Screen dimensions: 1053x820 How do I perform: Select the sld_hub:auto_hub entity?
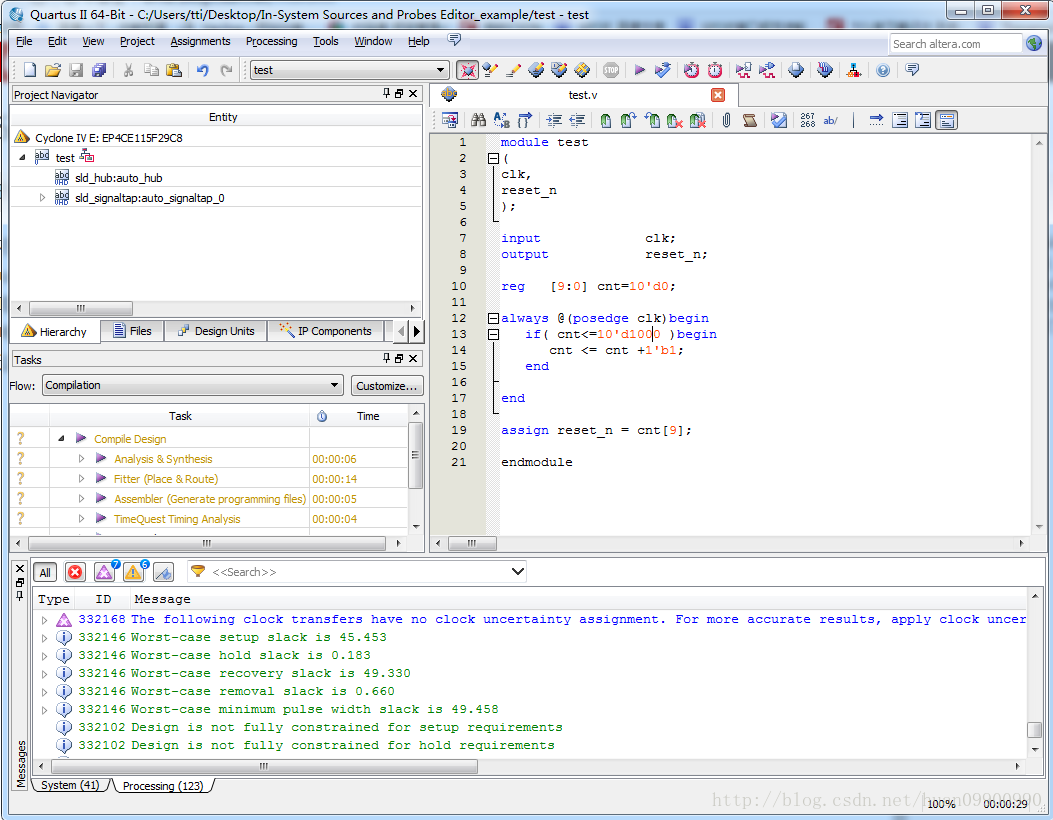tap(118, 178)
